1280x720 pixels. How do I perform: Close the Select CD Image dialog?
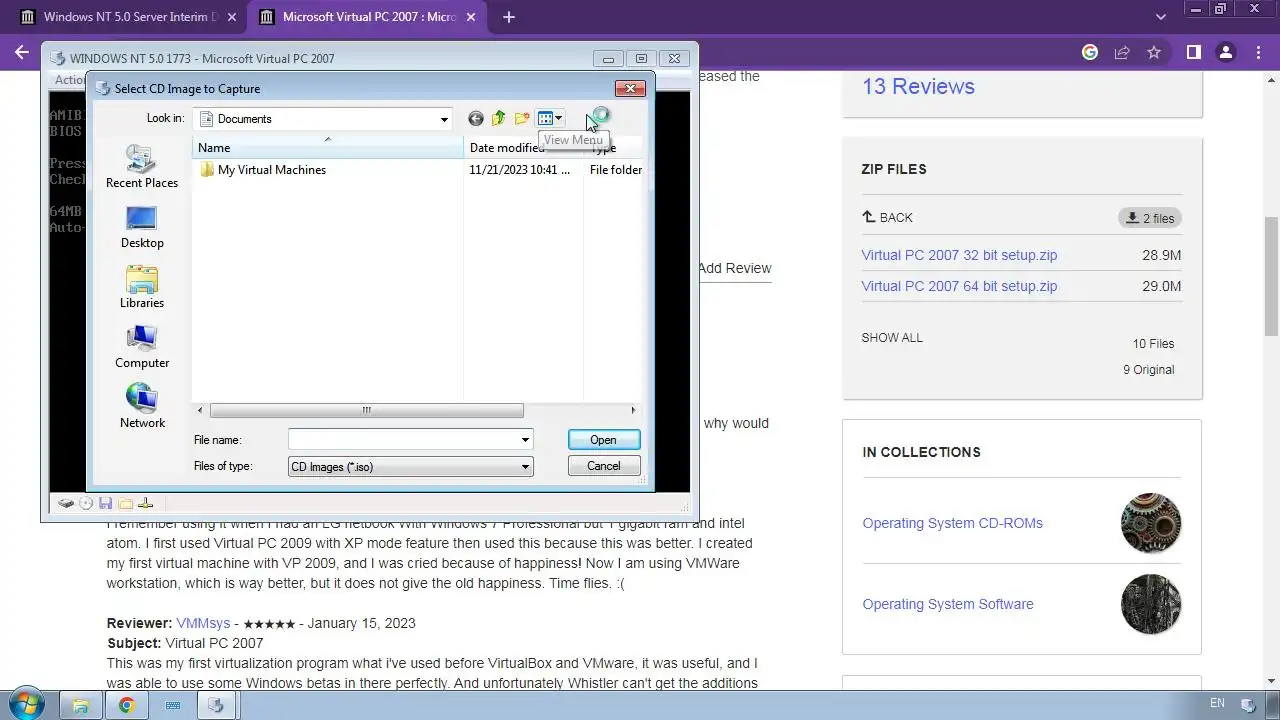(630, 88)
